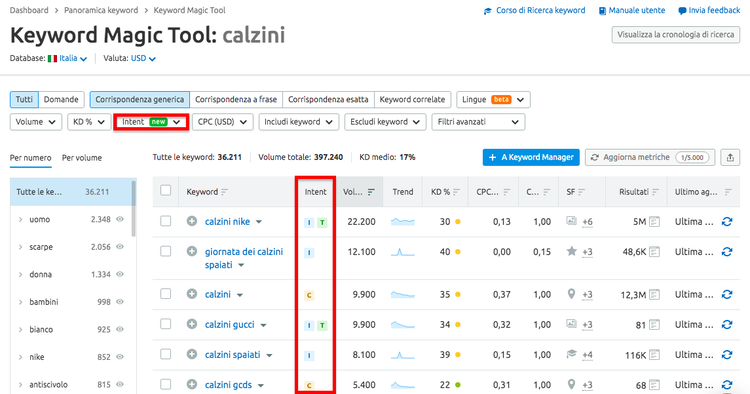Image resolution: width=750 pixels, height=394 pixels.
Task: Open SERP results icon in 12,3M row
Action: coord(654,295)
